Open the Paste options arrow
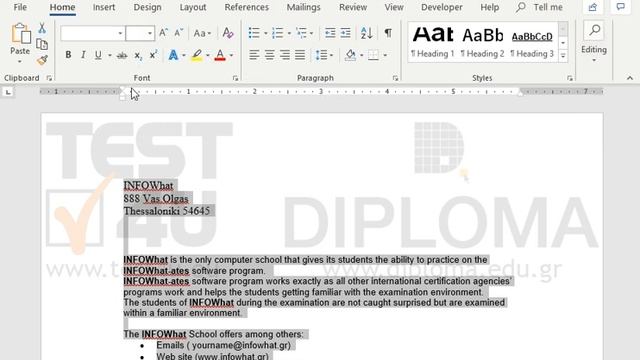The height and width of the screenshot is (360, 640). pos(20,62)
